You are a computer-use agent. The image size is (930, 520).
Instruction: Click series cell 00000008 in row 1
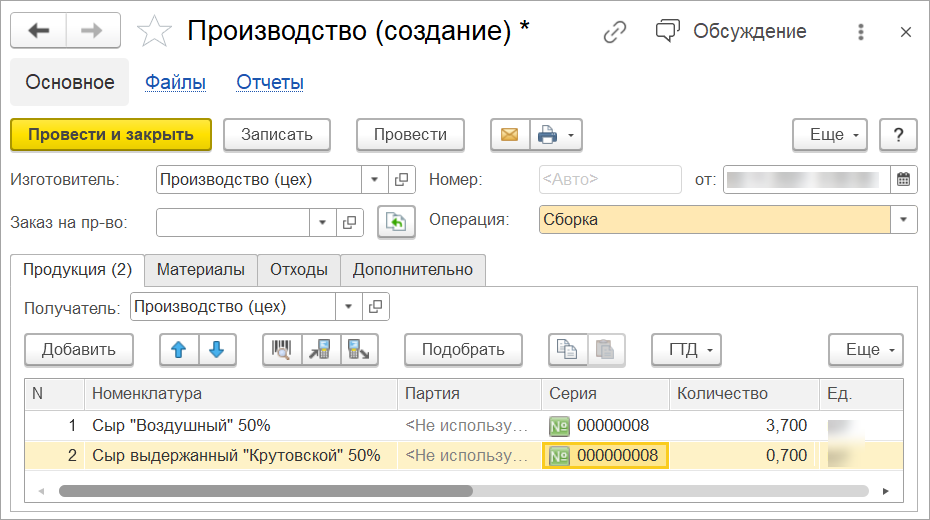pyautogui.click(x=605, y=426)
